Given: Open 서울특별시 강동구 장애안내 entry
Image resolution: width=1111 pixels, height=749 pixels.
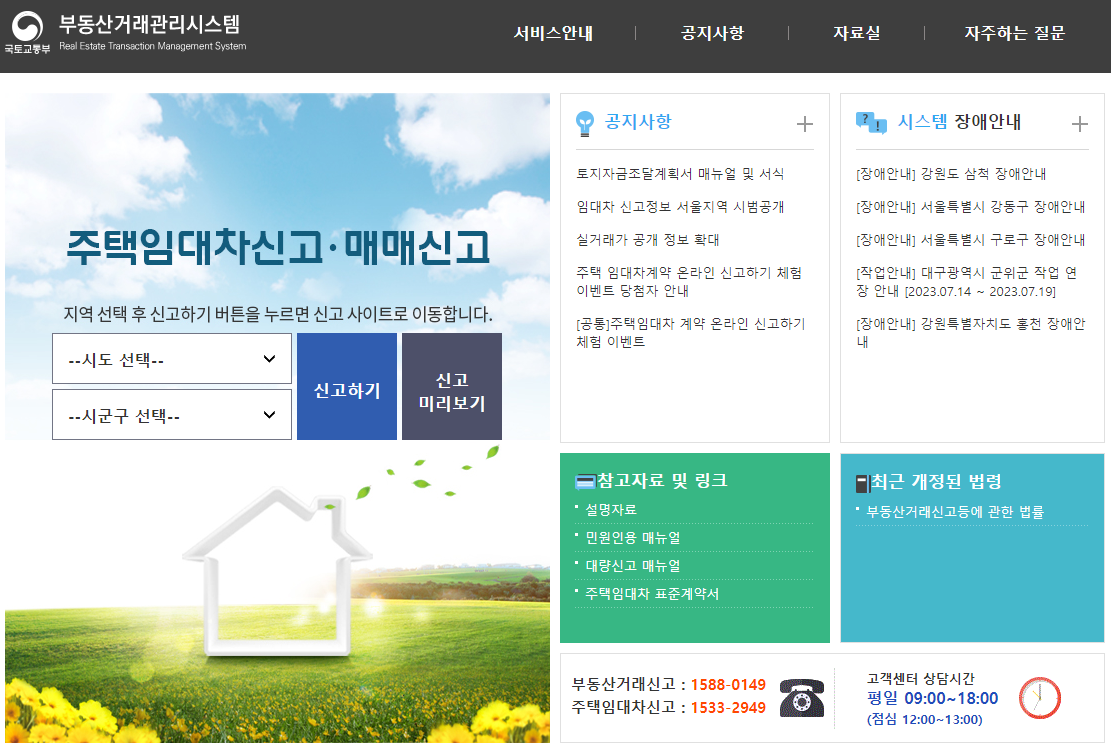Looking at the screenshot, I should (970, 207).
